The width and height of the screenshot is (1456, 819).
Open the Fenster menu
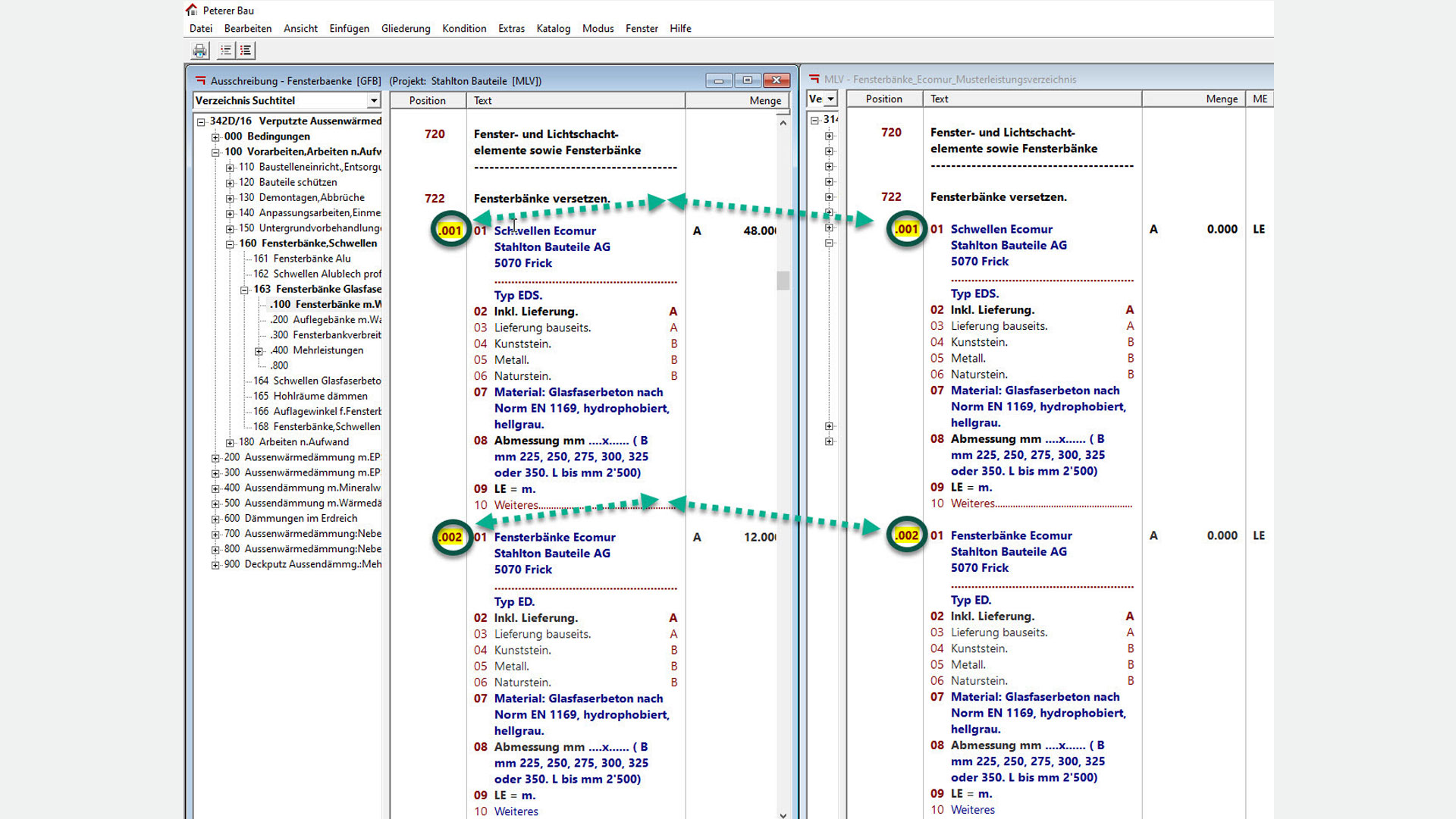pyautogui.click(x=642, y=28)
